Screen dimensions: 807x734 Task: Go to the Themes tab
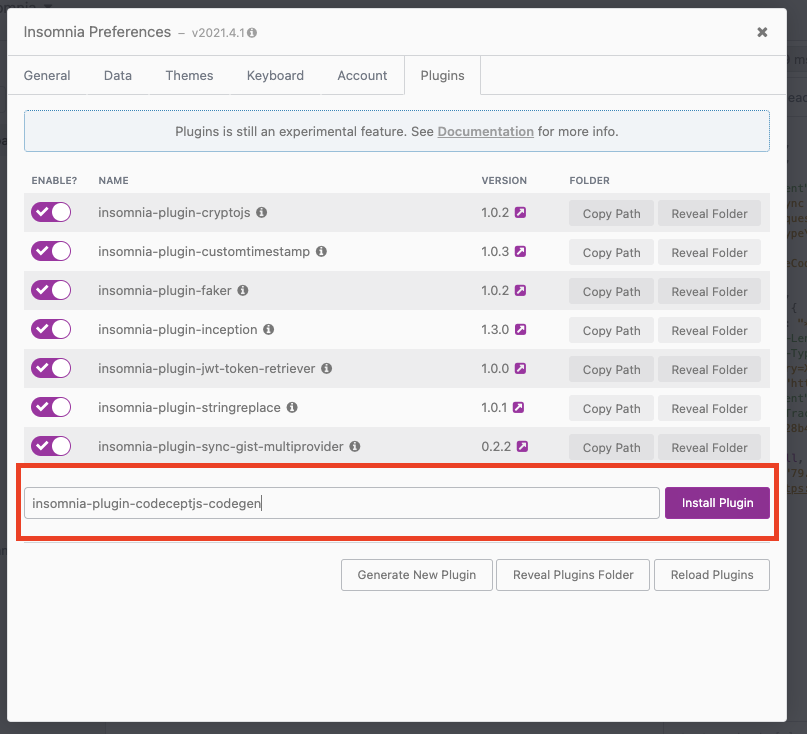click(189, 76)
